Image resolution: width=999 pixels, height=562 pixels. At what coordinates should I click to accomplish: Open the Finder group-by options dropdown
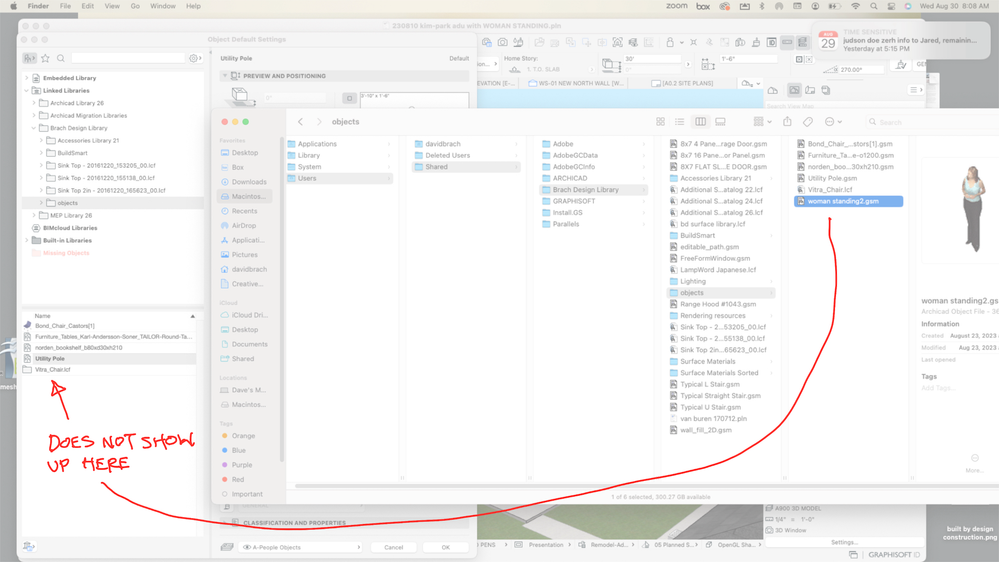(x=762, y=122)
